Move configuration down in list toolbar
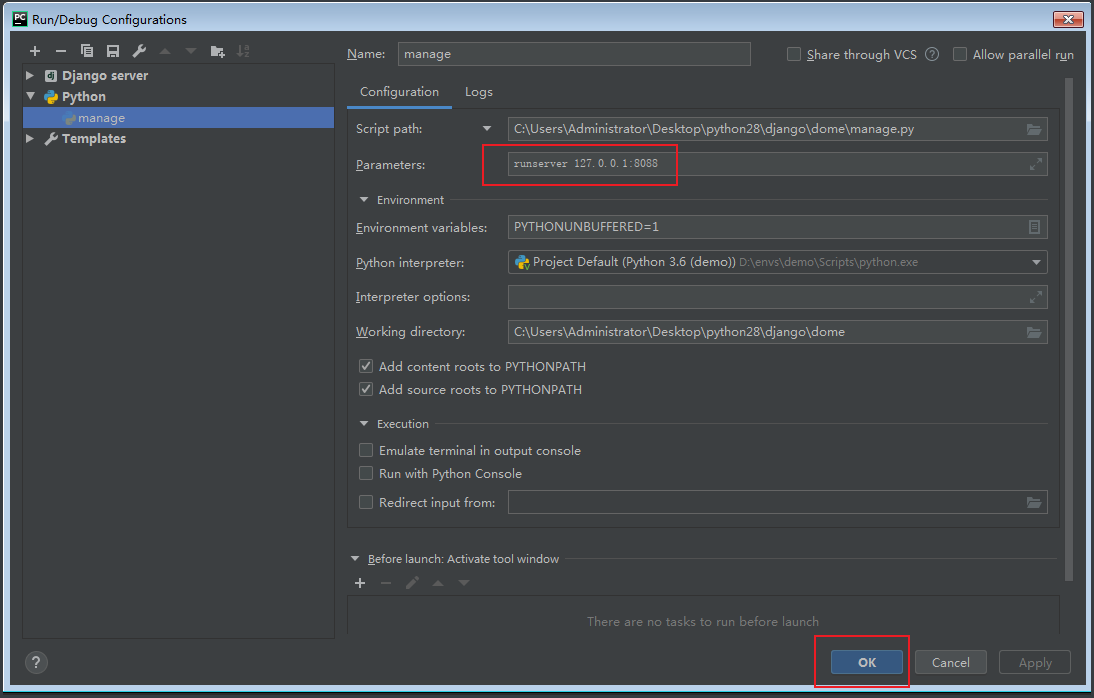The image size is (1094, 698). pos(191,51)
